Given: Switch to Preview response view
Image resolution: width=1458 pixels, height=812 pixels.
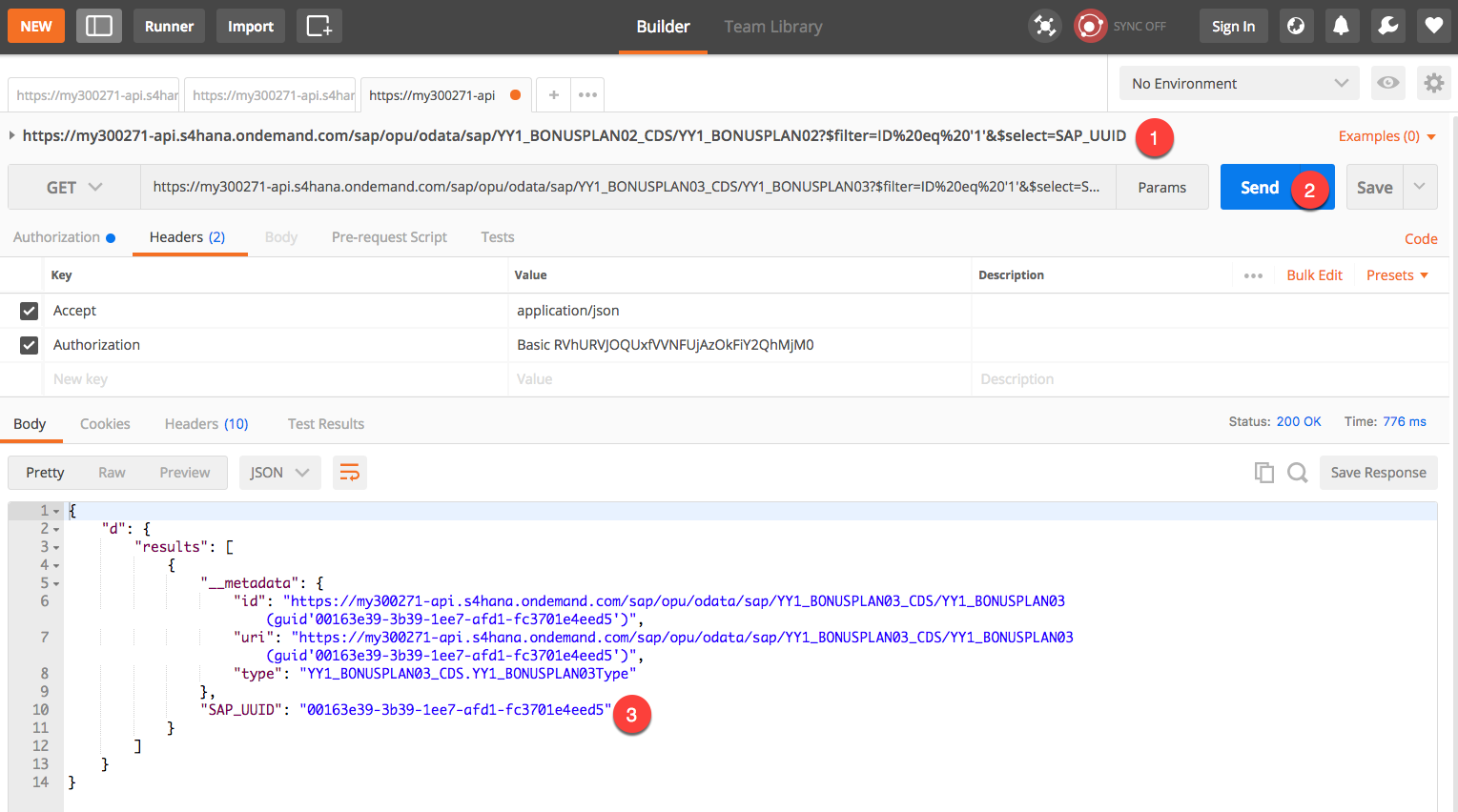Looking at the screenshot, I should click(x=185, y=473).
